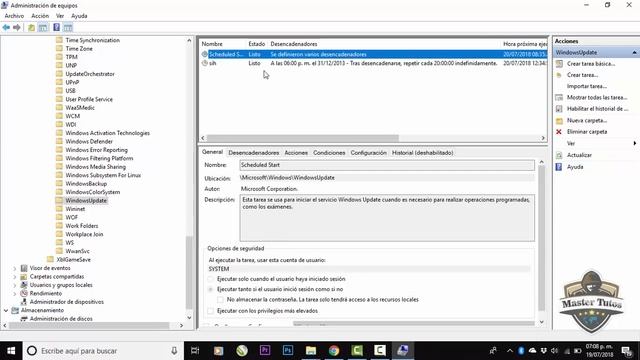Switch to the Condiciones tab

point(329,153)
